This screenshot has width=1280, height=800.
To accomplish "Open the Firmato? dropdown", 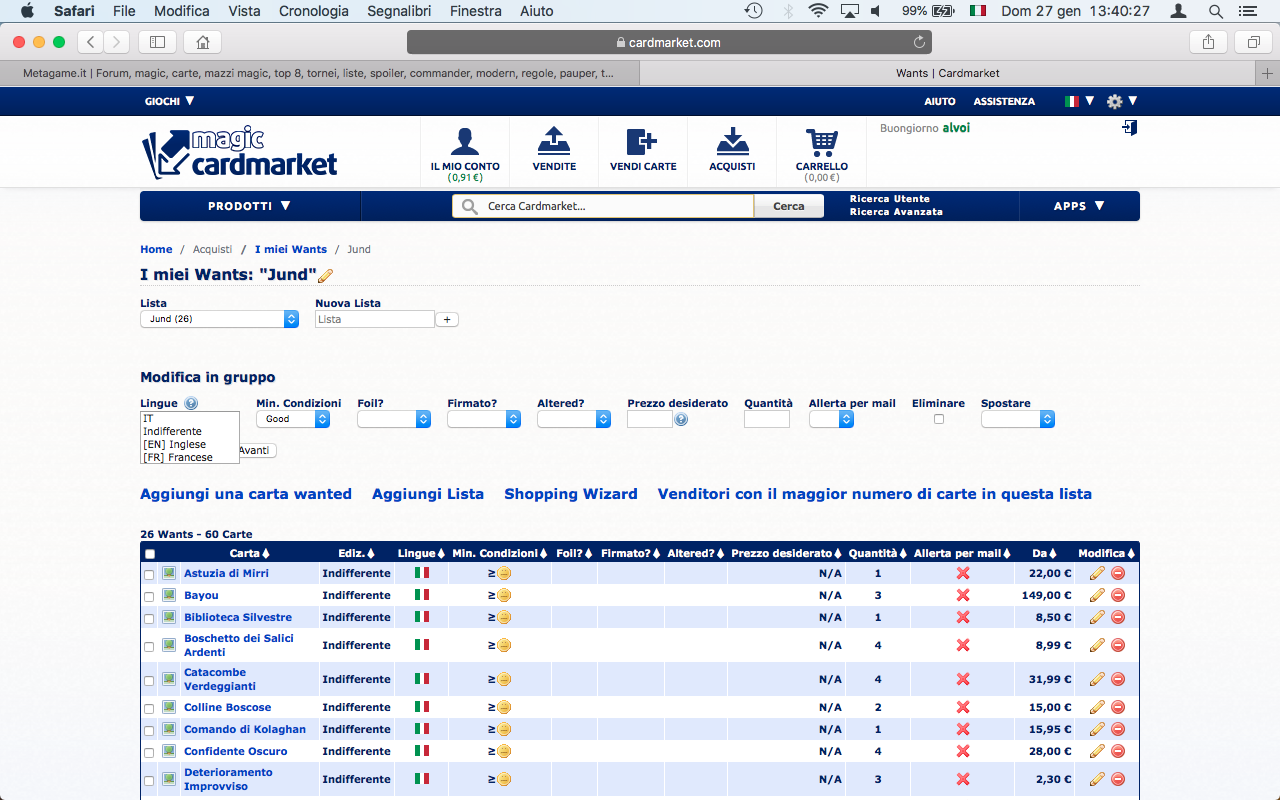I will click(484, 419).
